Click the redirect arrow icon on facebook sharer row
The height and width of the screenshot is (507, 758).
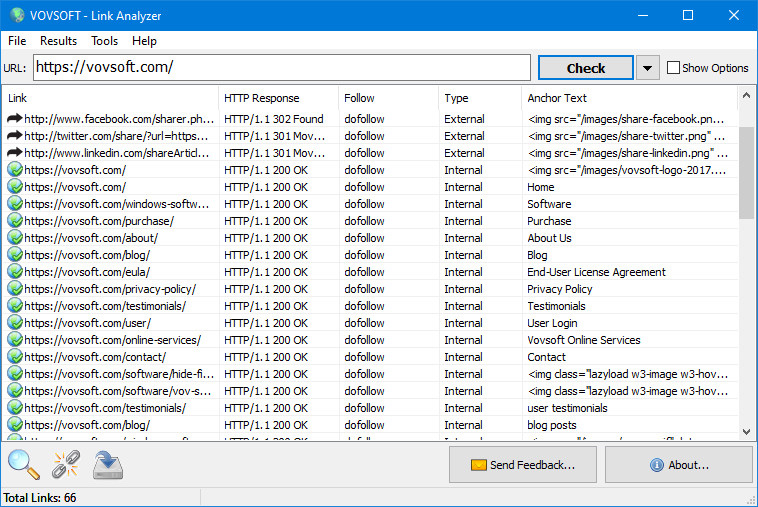(x=15, y=118)
